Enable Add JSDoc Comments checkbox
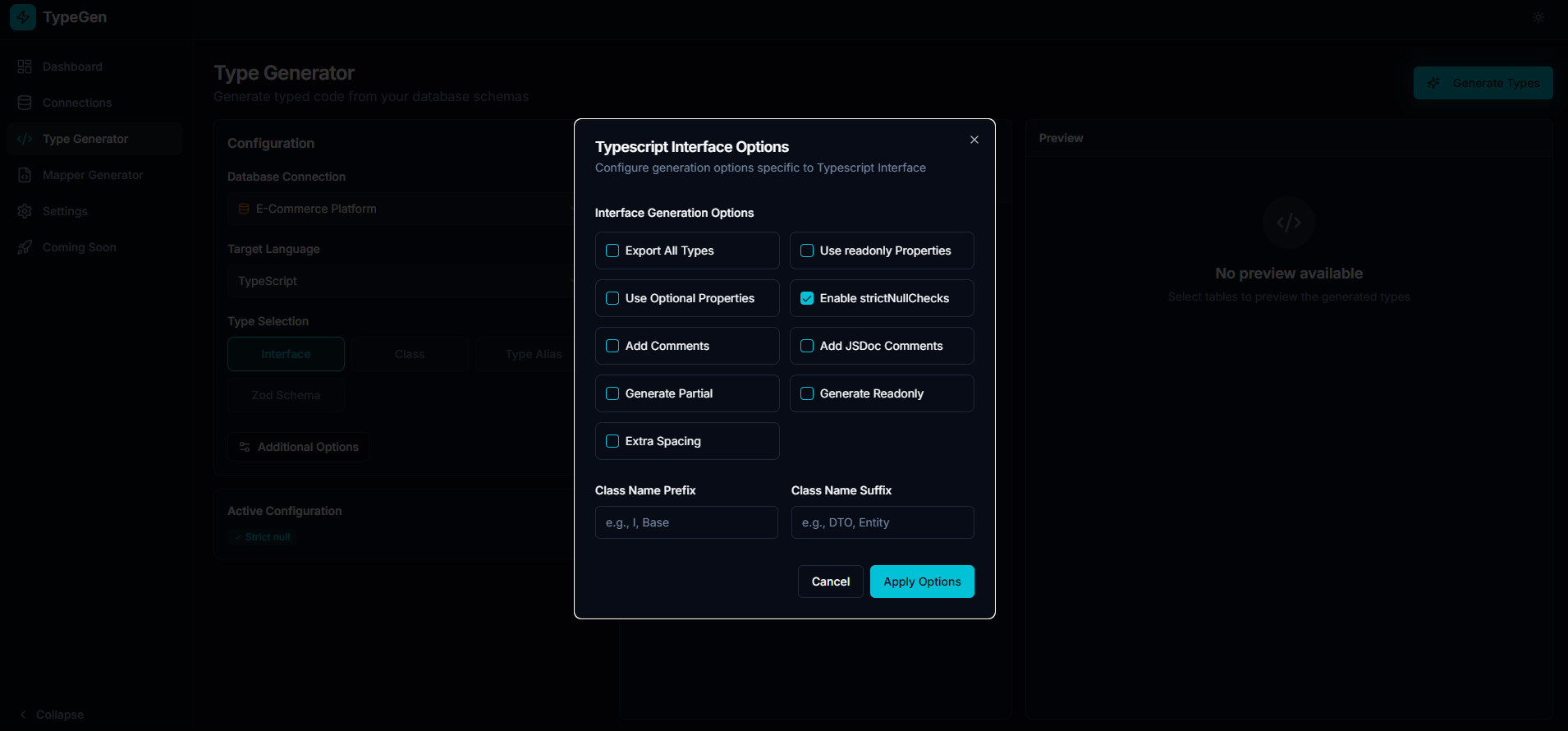Screen dimensions: 1568x731 pos(807,346)
